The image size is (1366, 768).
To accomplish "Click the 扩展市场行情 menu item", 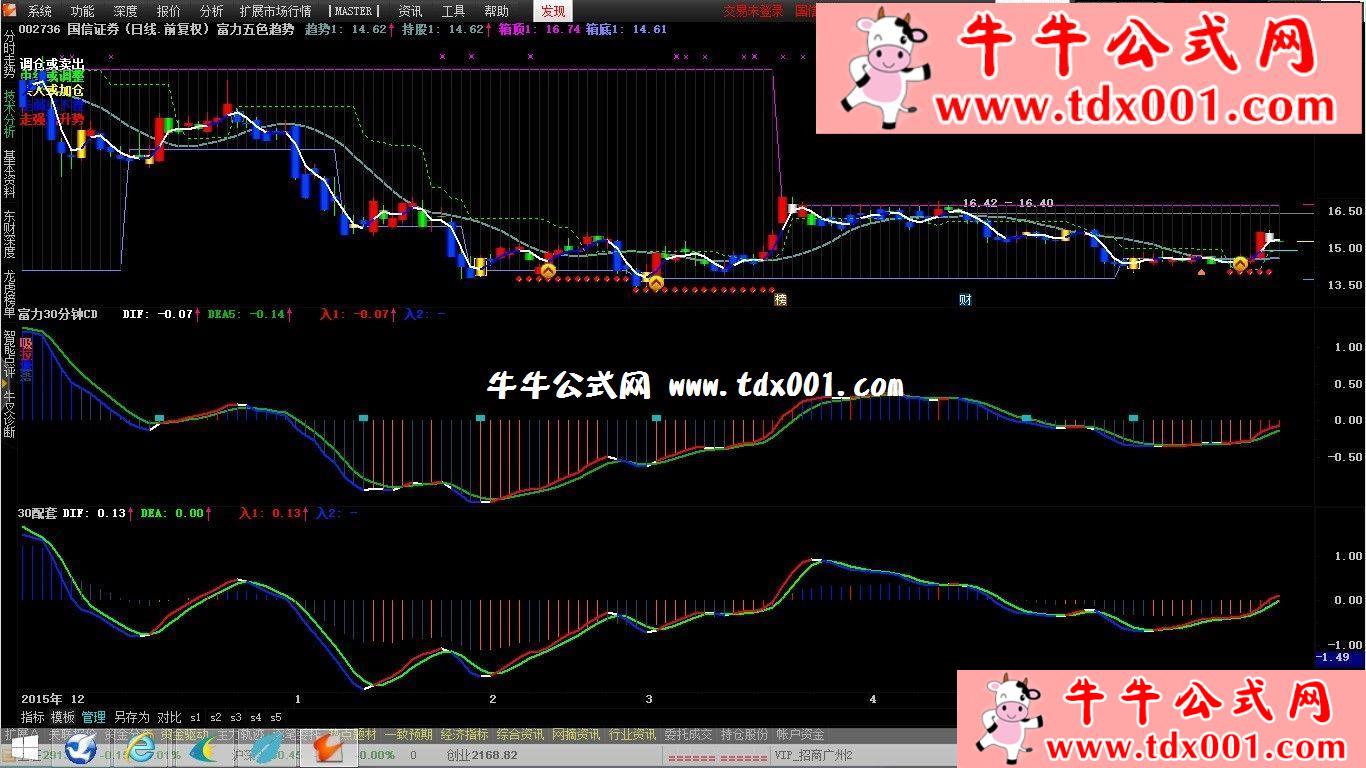I will pos(275,11).
